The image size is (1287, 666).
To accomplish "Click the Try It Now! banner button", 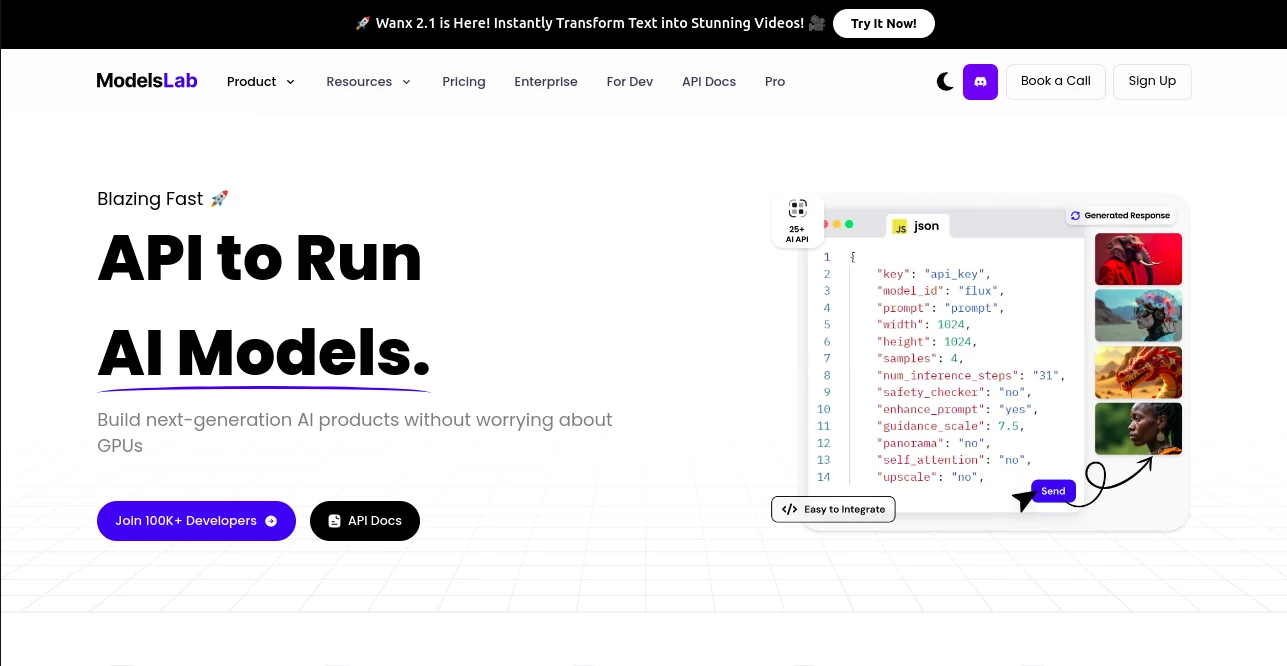I will (883, 24).
